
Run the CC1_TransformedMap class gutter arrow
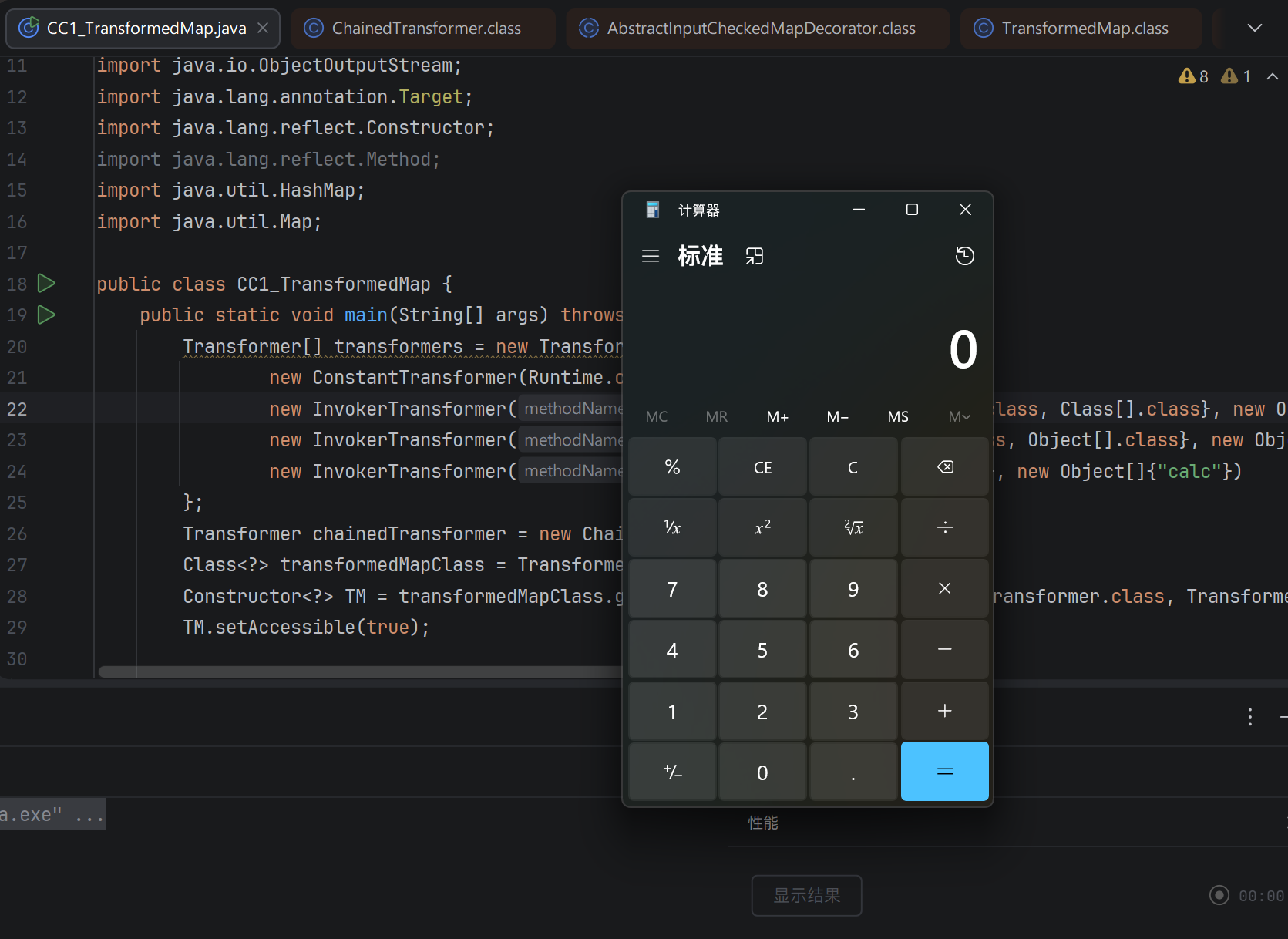(x=46, y=284)
